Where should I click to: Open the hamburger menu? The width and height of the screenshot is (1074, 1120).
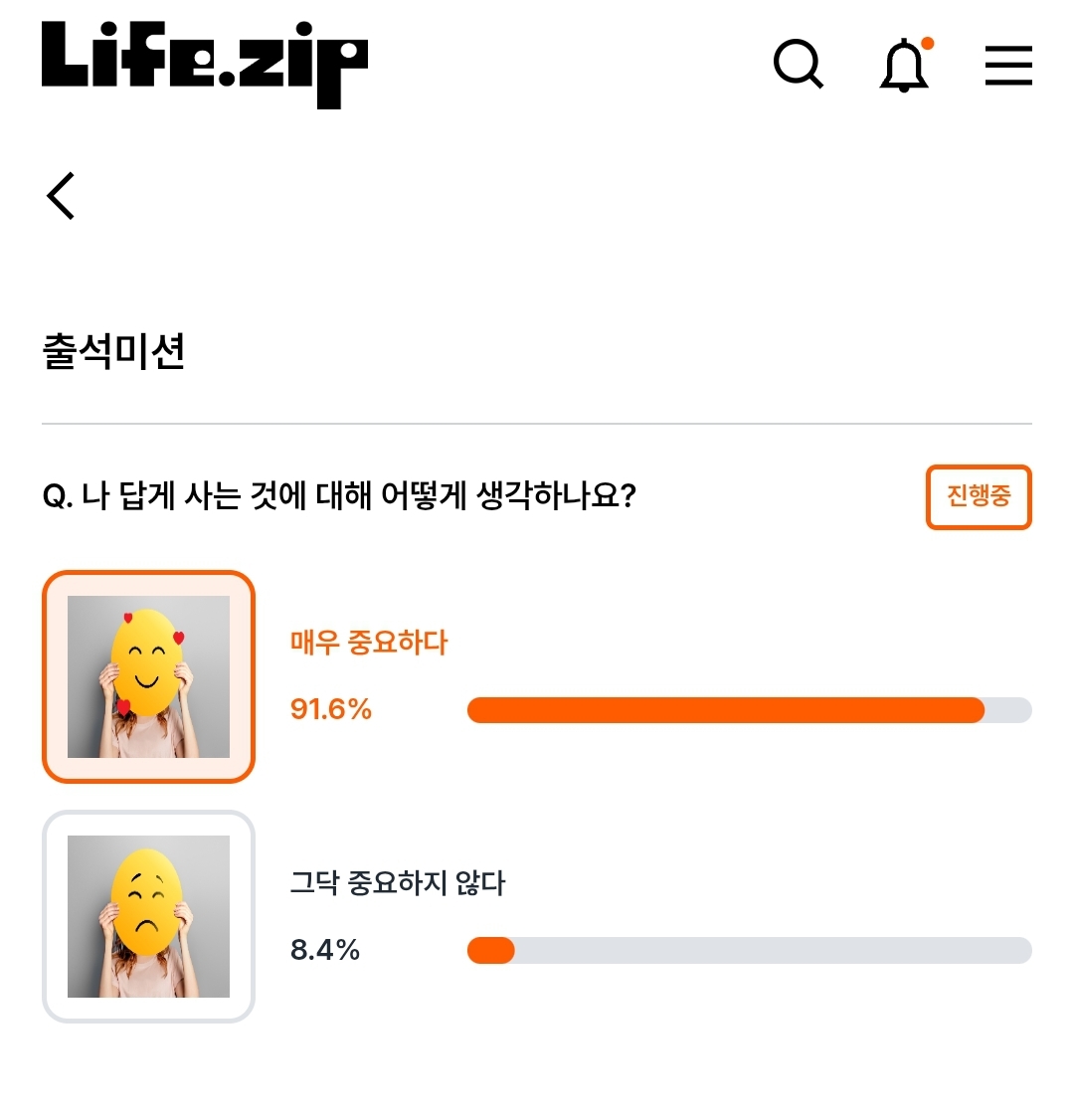coord(1008,65)
